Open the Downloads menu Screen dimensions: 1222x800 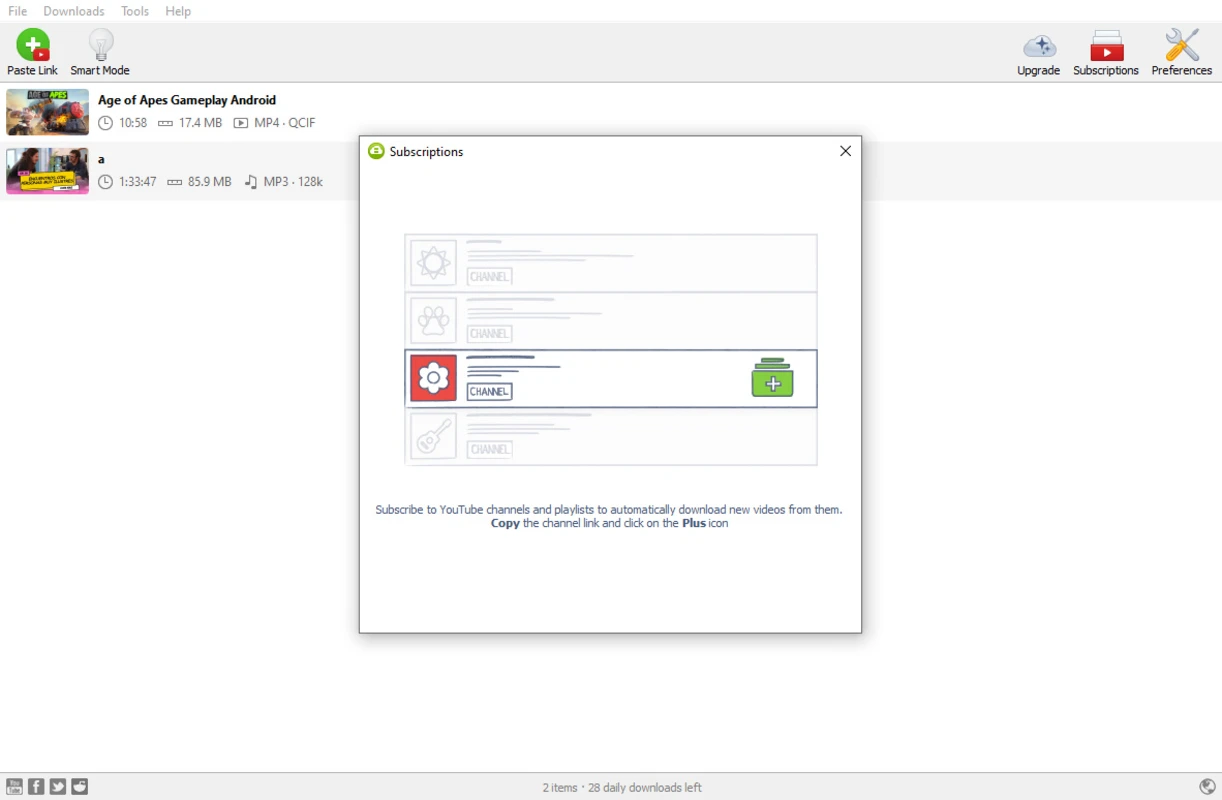pyautogui.click(x=74, y=11)
